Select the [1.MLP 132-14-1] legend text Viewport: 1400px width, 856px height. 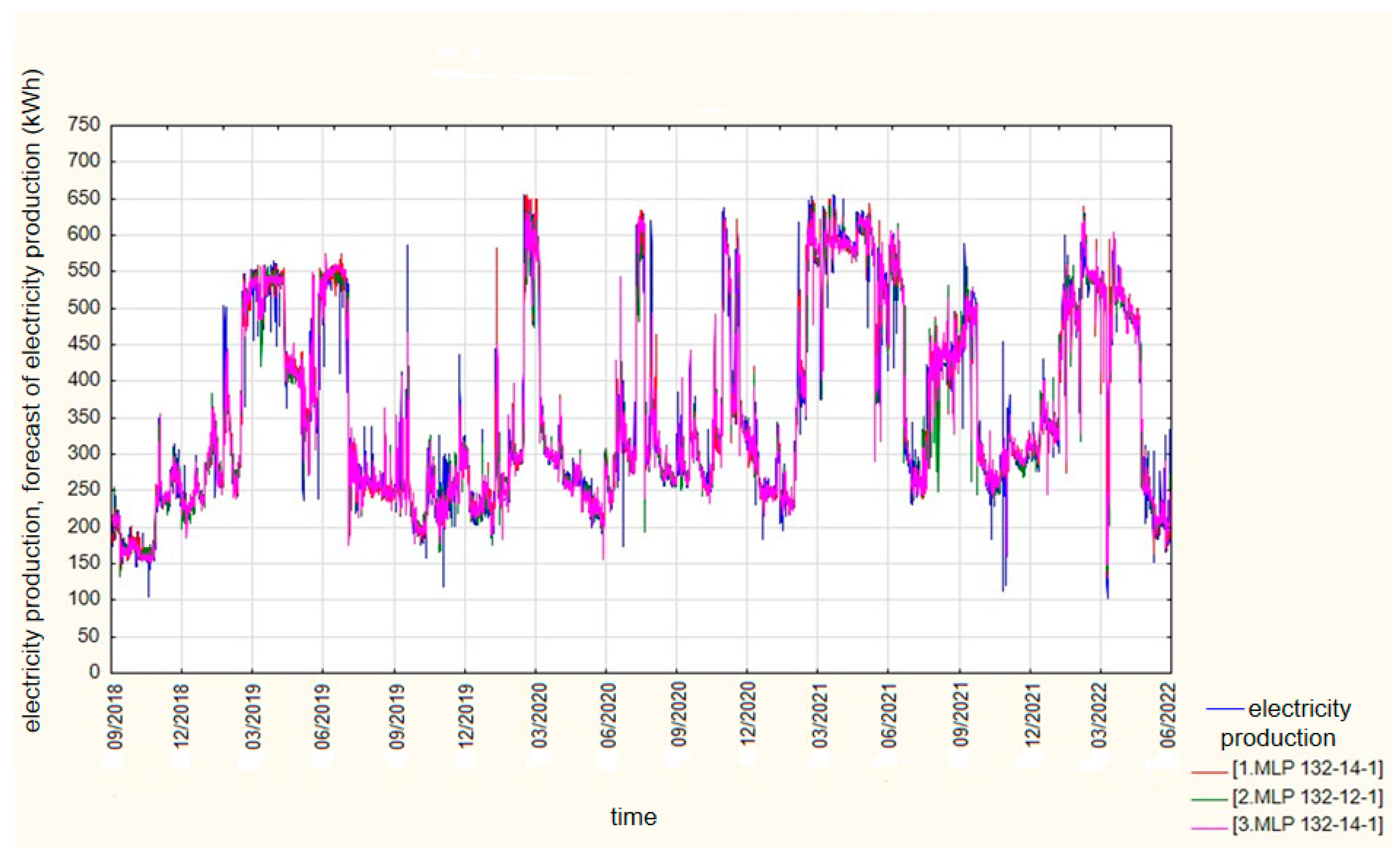coord(1307,769)
